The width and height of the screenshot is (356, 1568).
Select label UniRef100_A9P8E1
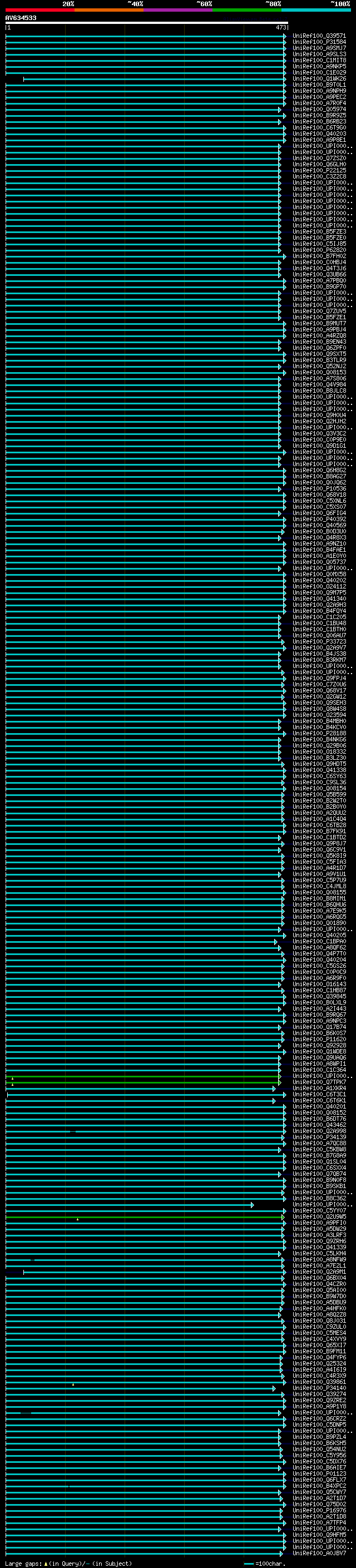coord(319,140)
